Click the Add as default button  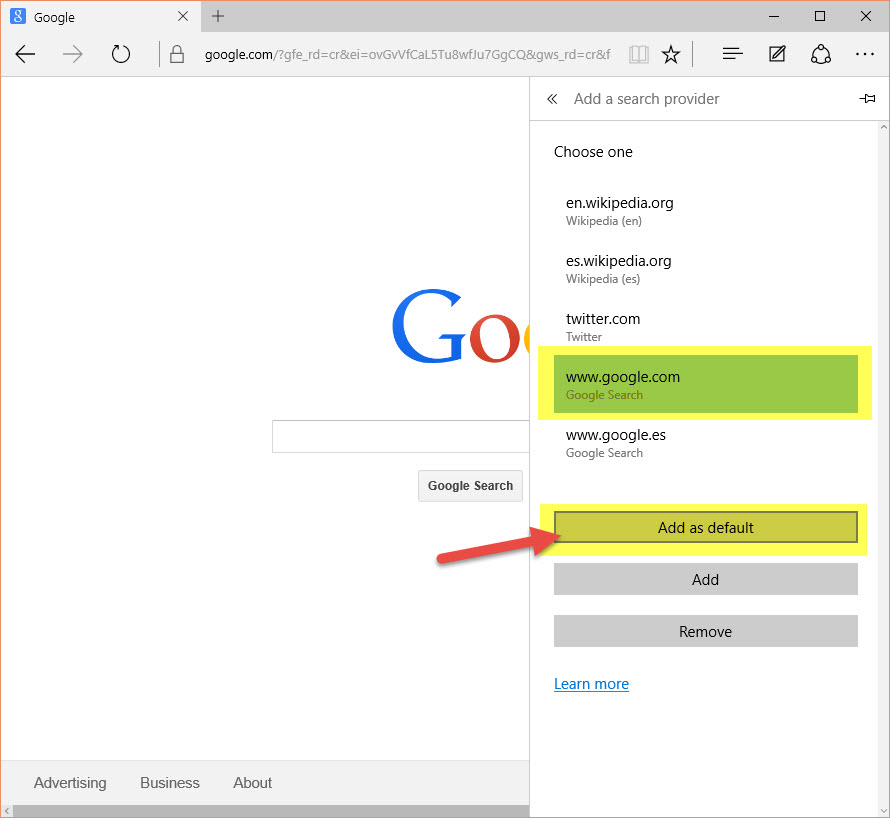(706, 527)
